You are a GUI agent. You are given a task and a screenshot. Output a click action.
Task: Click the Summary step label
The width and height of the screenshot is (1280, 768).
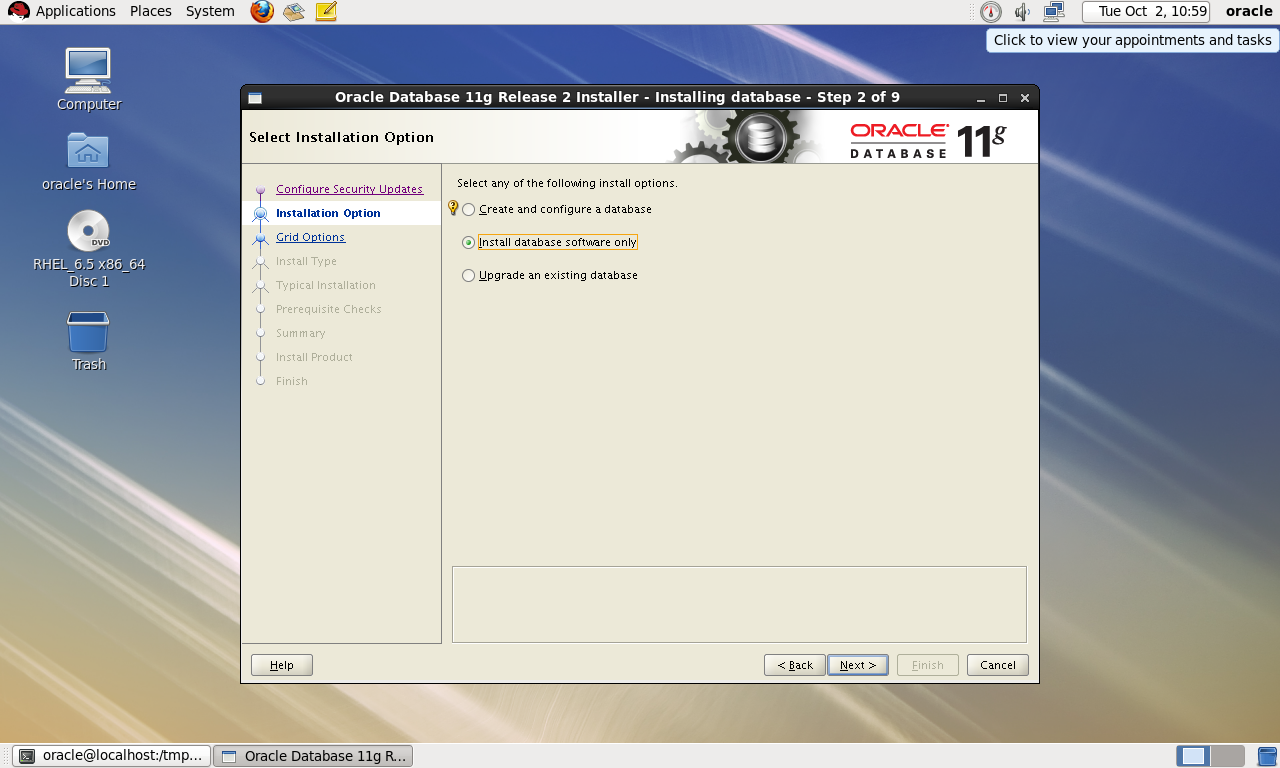click(301, 333)
